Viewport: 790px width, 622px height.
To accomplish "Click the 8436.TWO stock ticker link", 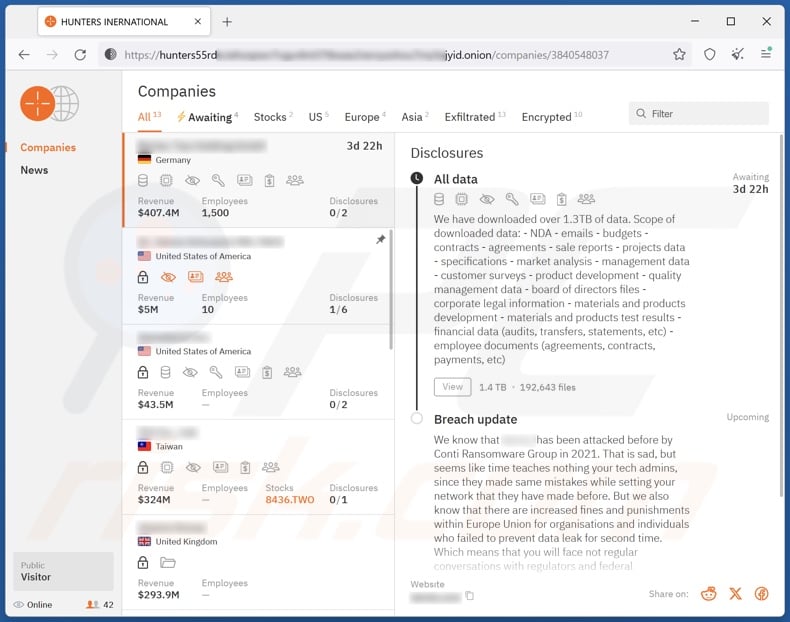I will [x=290, y=500].
